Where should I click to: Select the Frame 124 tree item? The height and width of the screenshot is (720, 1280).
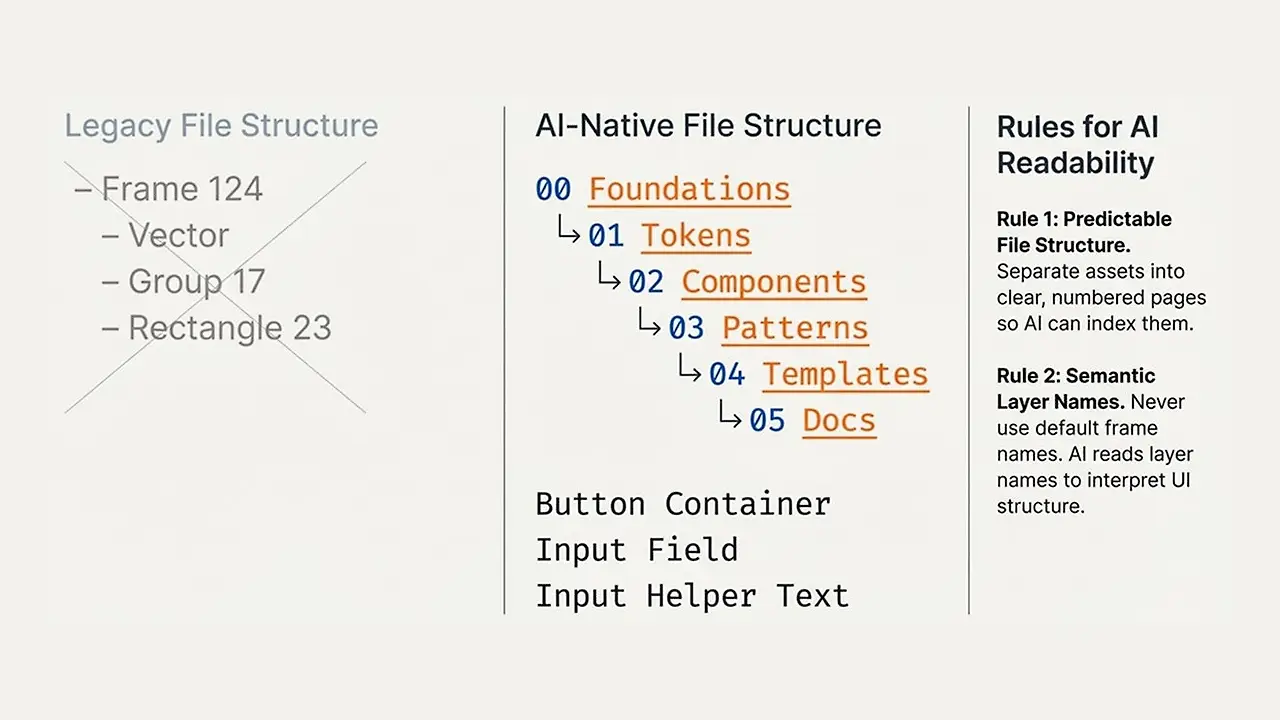[170, 189]
